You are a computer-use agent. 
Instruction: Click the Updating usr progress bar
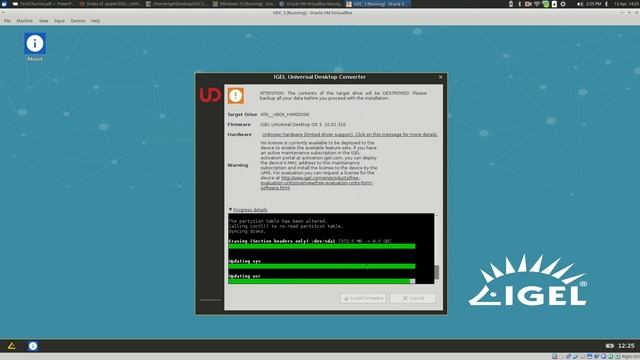click(322, 281)
